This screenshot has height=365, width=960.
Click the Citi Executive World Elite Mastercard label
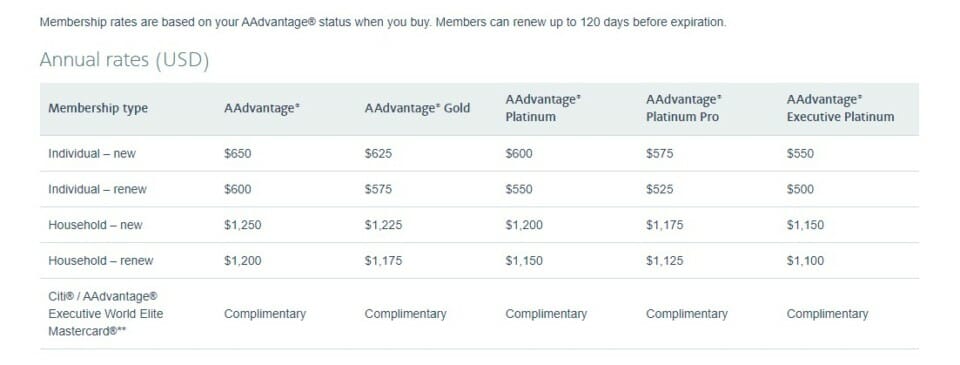point(106,314)
